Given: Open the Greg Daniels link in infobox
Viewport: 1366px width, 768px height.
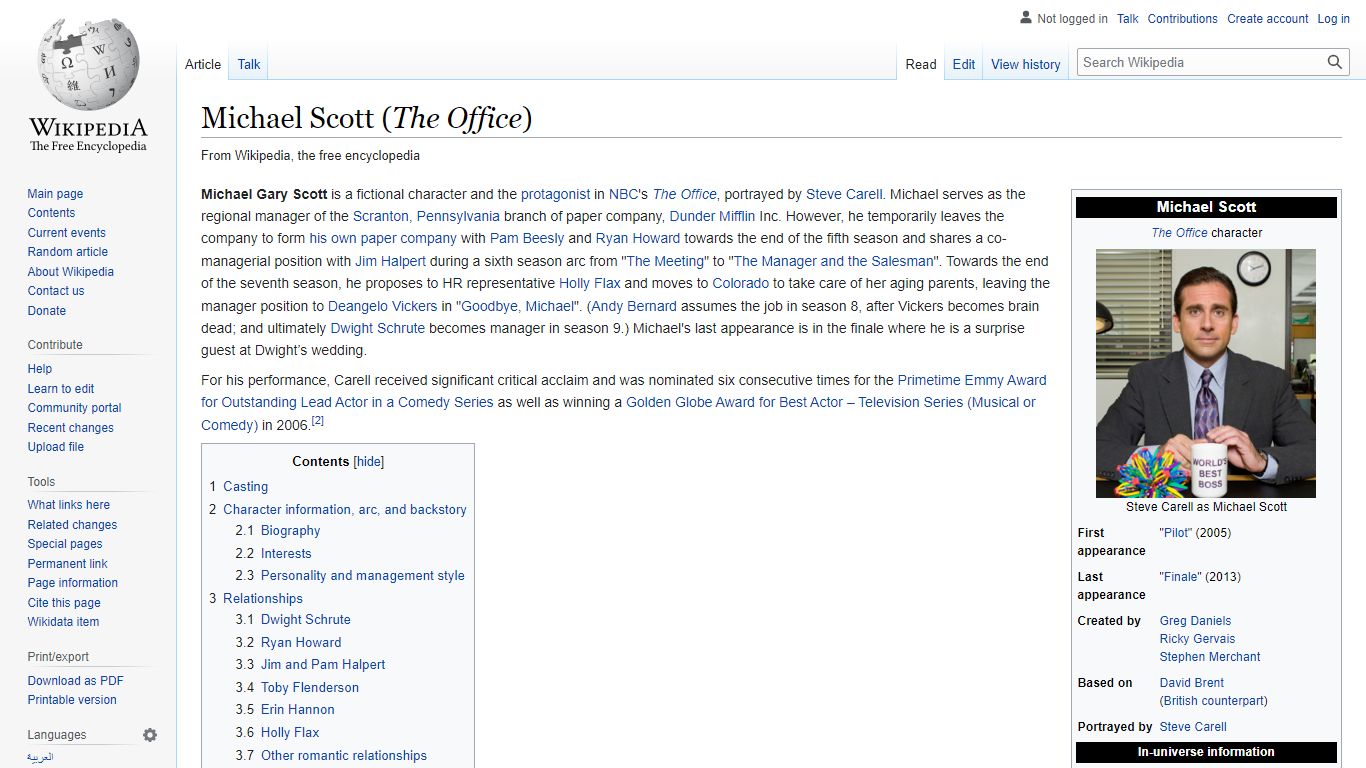Looking at the screenshot, I should point(1195,621).
